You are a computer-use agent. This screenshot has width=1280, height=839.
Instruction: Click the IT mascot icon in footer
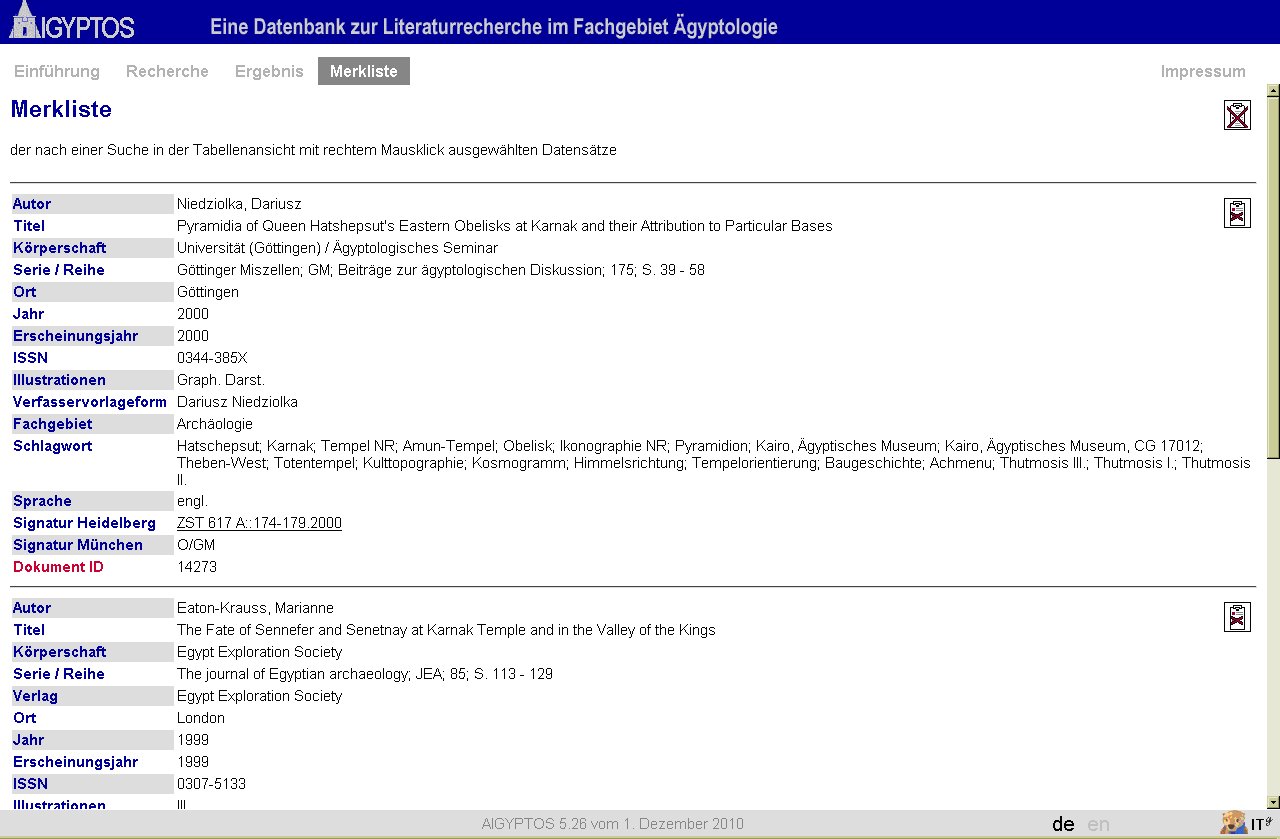click(x=1233, y=823)
